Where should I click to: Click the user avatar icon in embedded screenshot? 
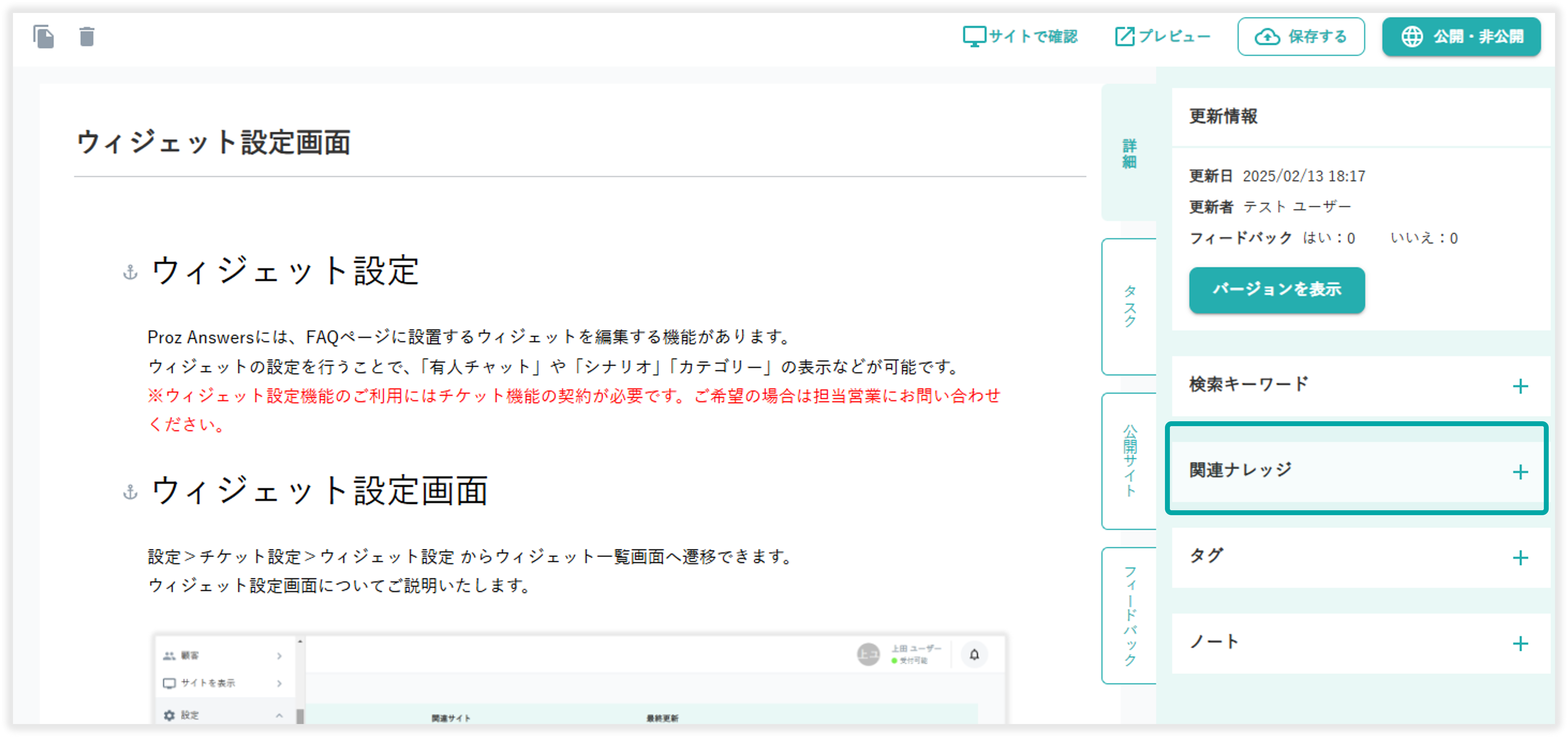click(868, 655)
